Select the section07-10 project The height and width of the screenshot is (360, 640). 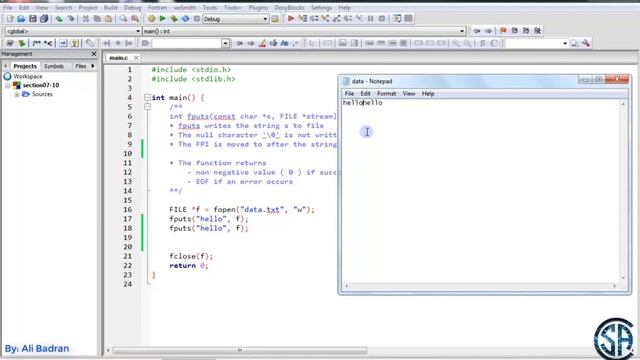click(x=41, y=85)
